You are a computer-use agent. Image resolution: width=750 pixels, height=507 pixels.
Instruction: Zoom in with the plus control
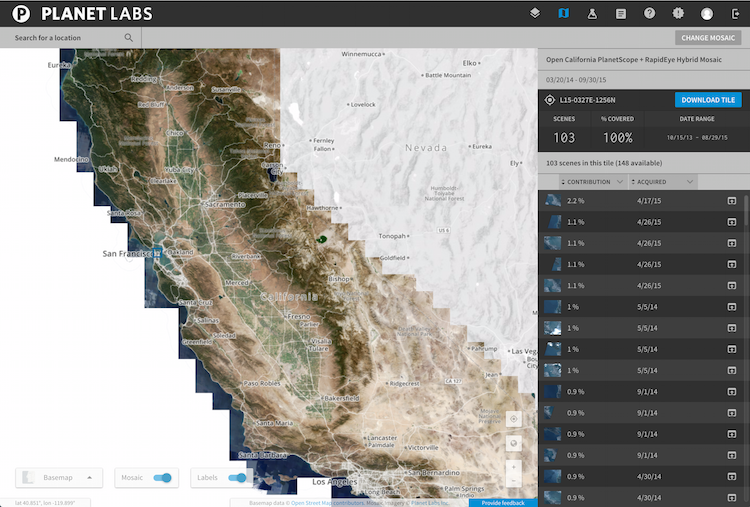[514, 467]
